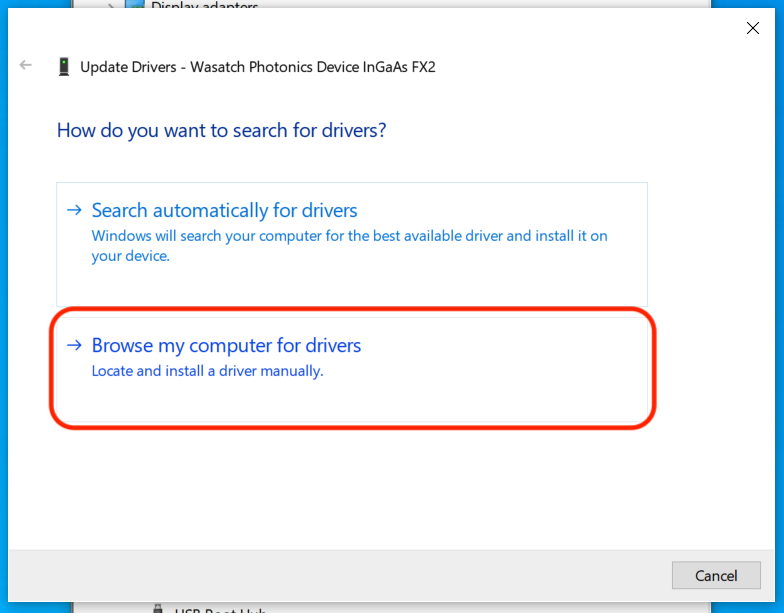Expand the Display adapters tree node chevron
Image resolution: width=784 pixels, height=613 pixels.
(112, 6)
